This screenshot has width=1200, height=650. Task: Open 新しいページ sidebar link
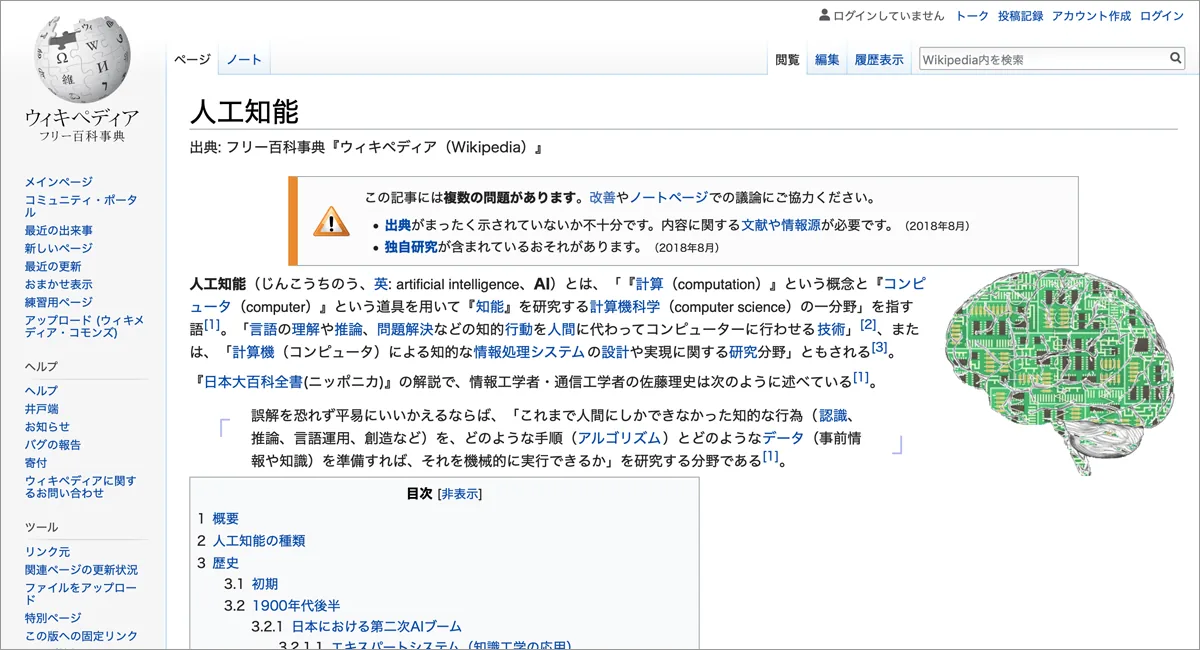pos(59,248)
